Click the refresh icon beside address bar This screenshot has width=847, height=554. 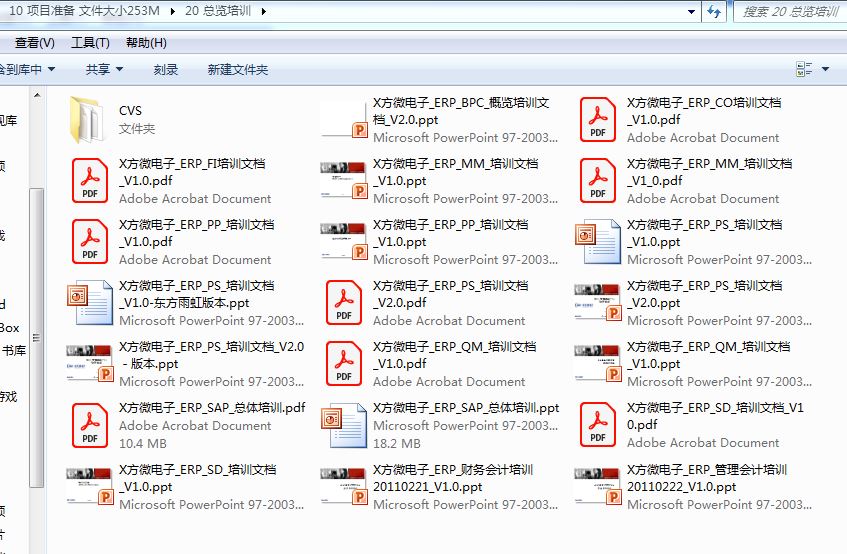click(x=714, y=11)
